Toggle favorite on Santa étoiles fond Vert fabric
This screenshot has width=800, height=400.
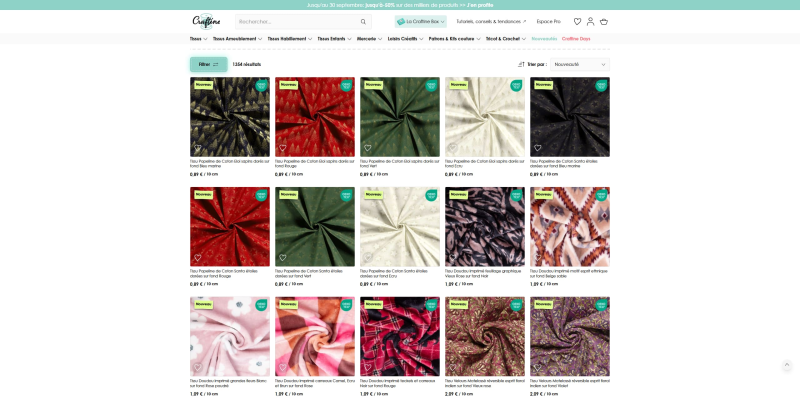[x=283, y=258]
